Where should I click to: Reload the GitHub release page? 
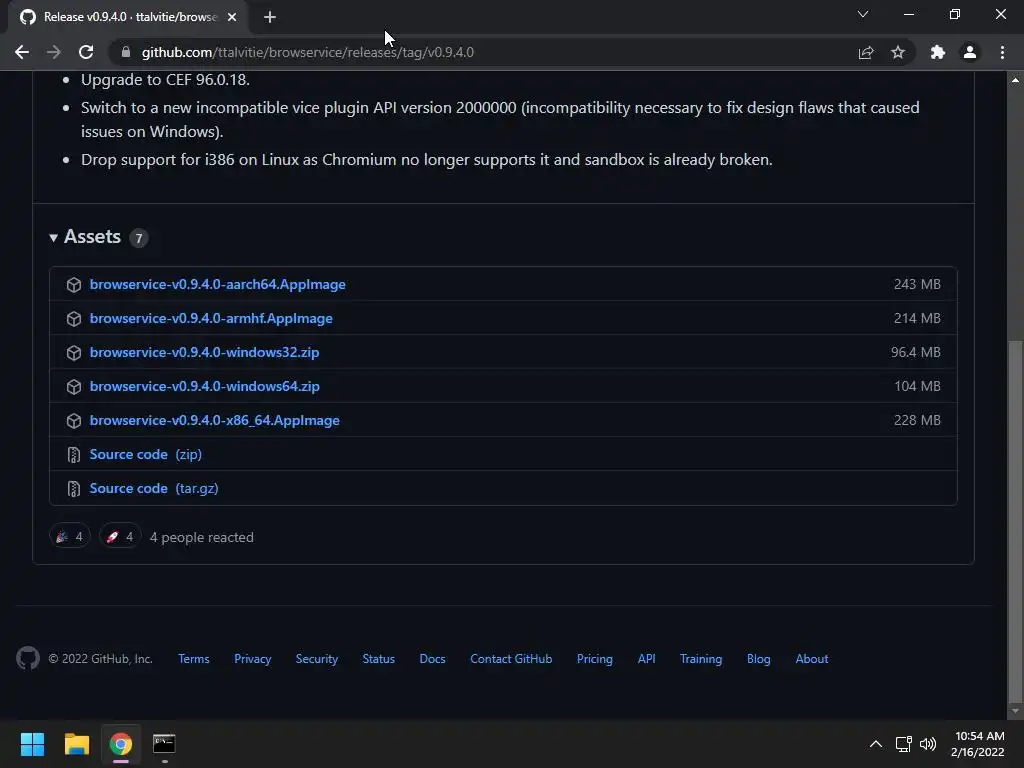(86, 52)
